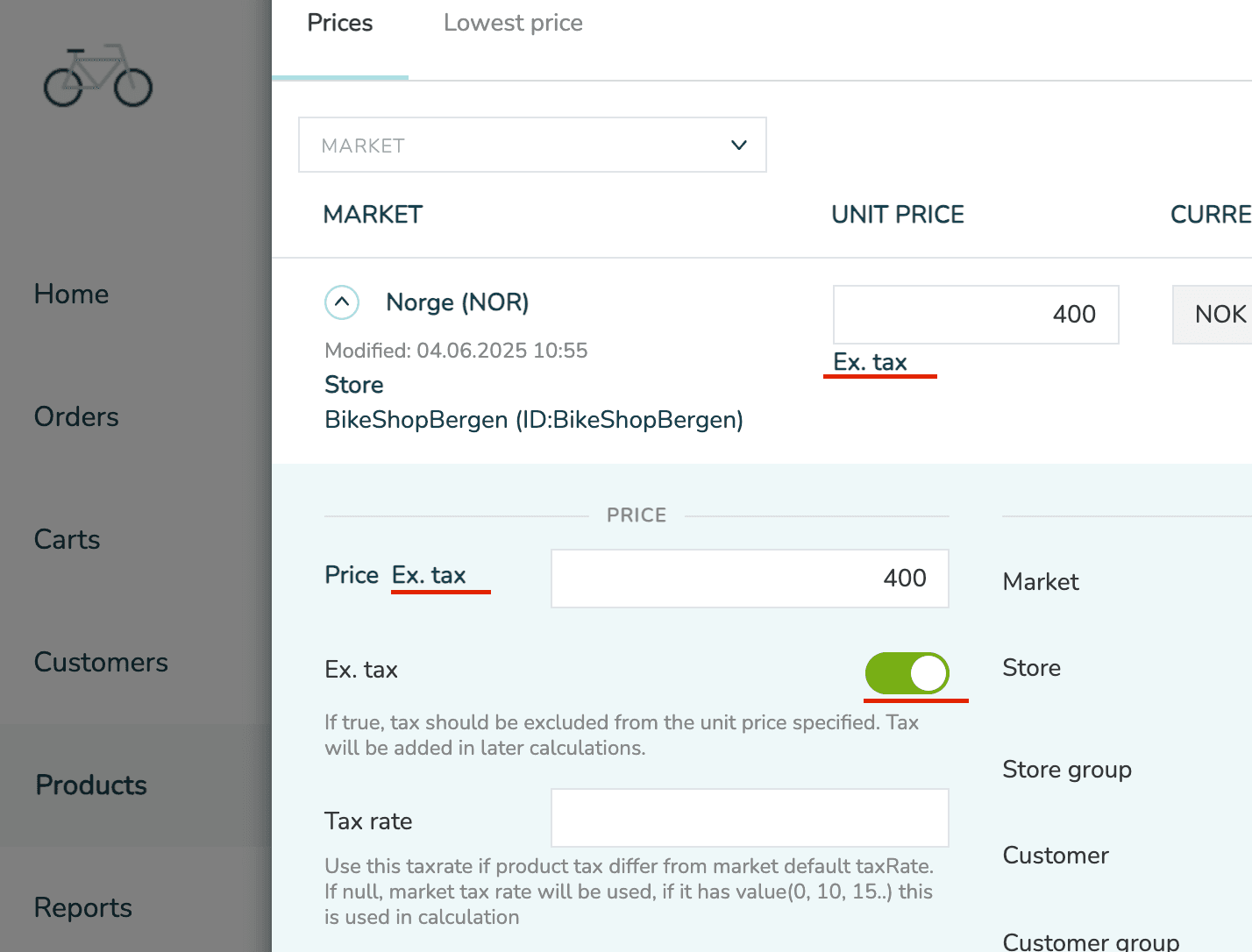
Task: Click the BikeShopBergen store link
Action: (534, 420)
